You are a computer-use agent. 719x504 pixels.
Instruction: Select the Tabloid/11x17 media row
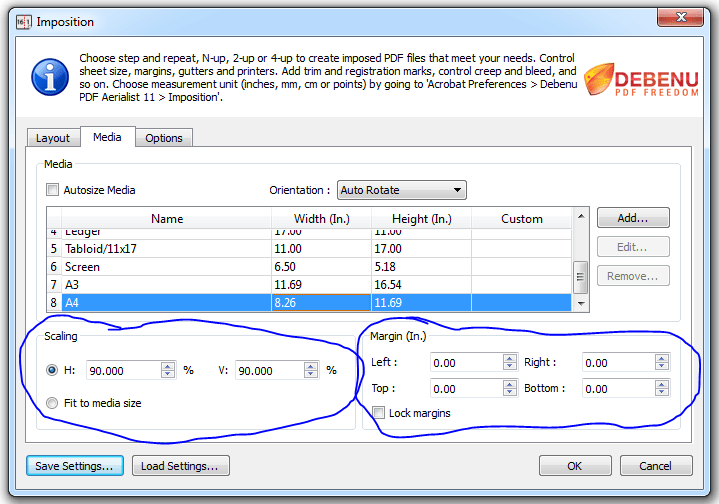click(310, 249)
